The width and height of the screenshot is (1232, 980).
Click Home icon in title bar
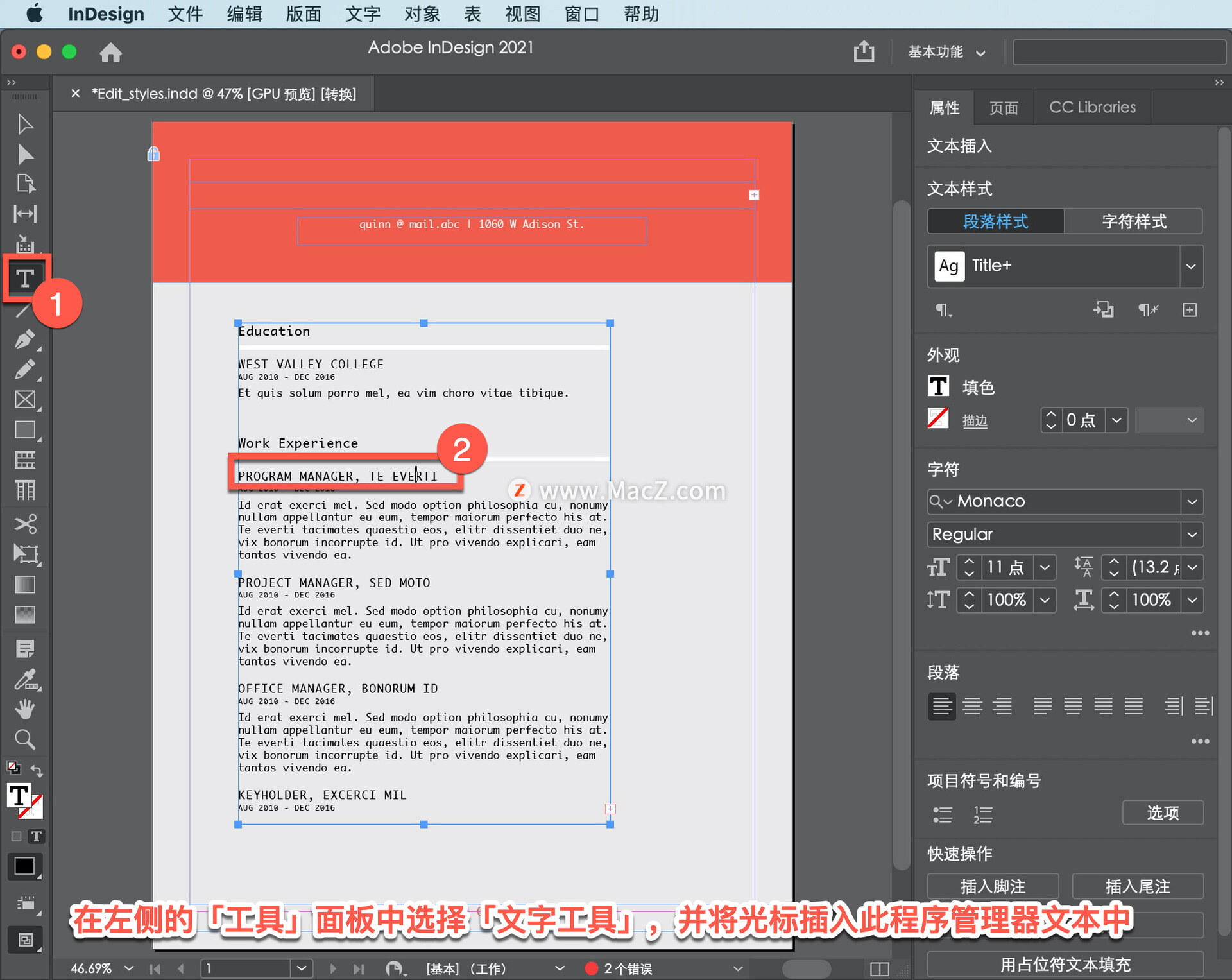pos(110,52)
